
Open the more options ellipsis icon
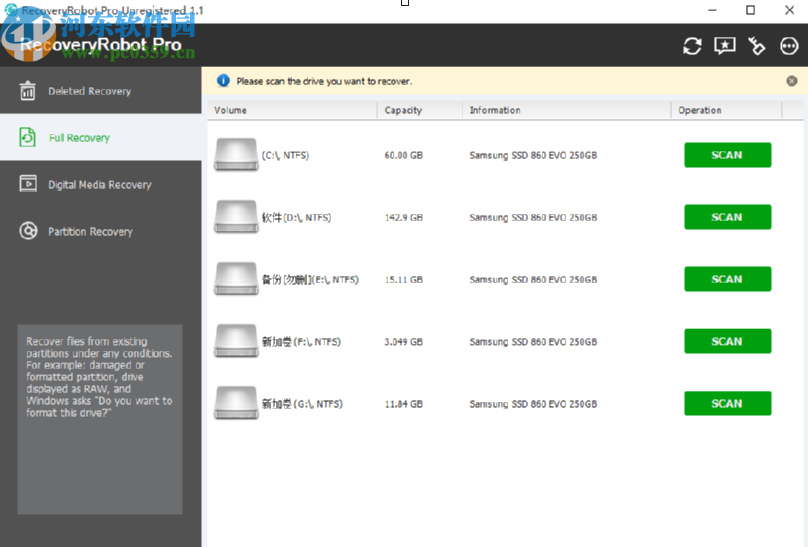(x=789, y=46)
